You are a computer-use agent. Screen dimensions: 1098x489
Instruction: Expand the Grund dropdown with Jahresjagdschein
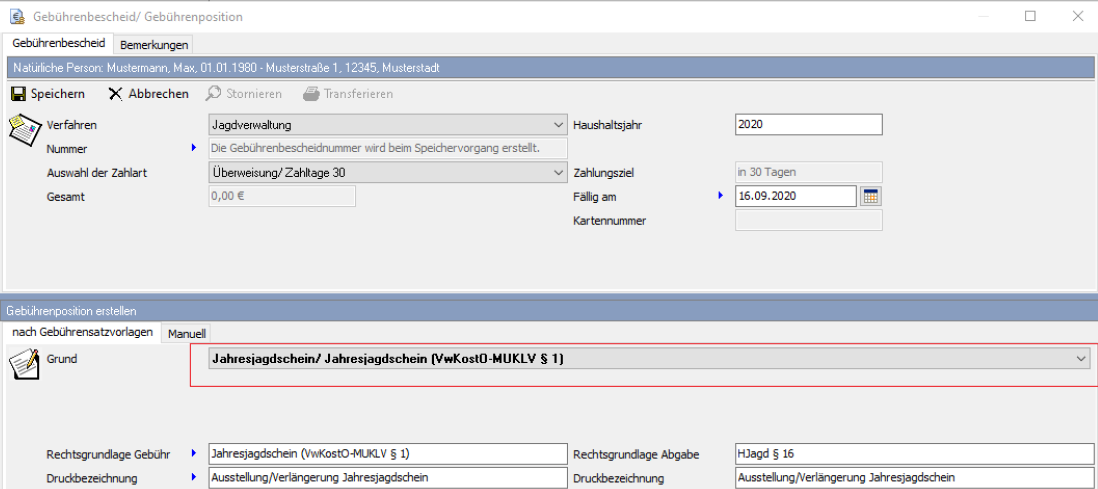[x=1079, y=358]
